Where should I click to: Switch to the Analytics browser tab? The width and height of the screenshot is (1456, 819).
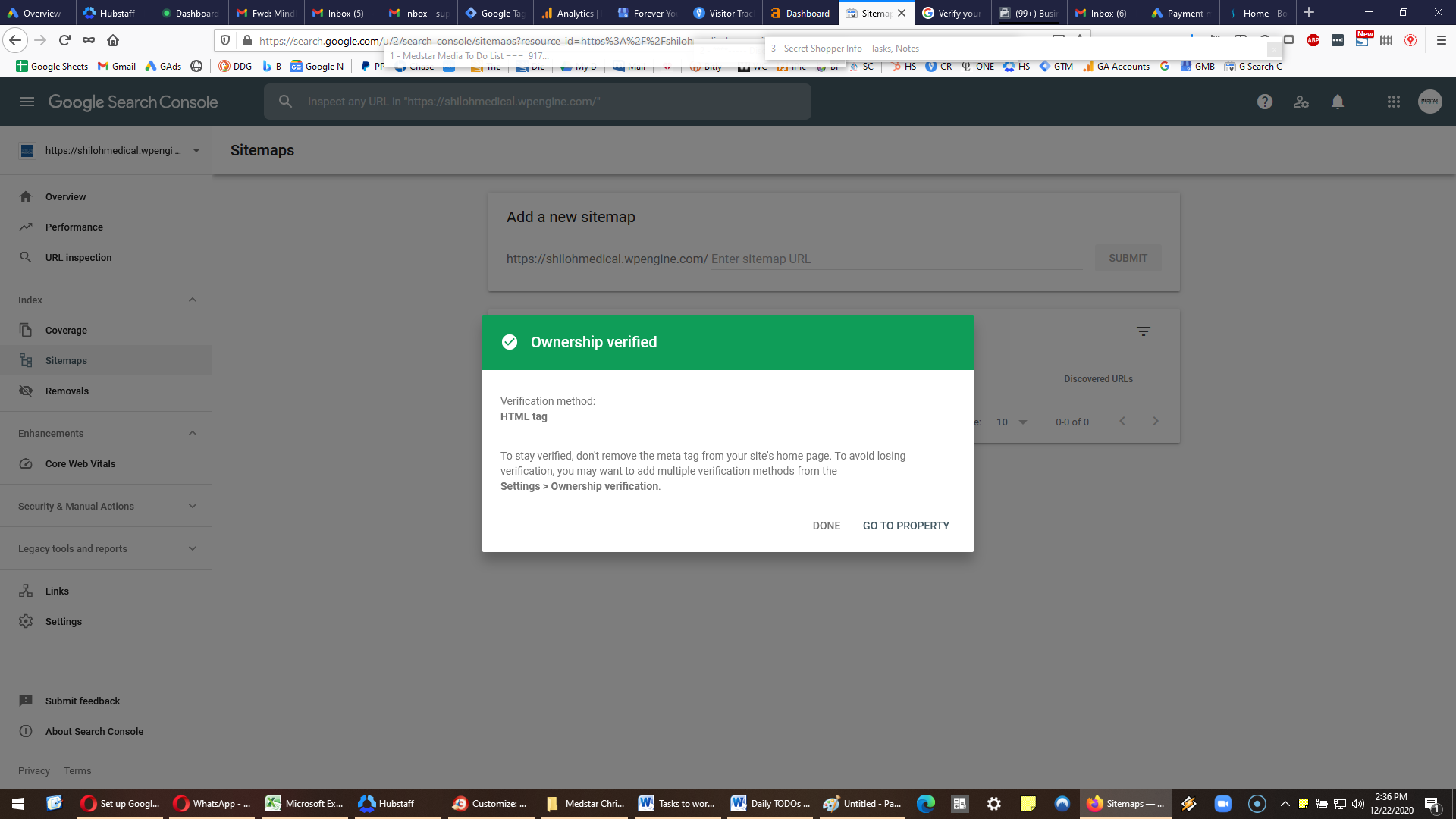[571, 13]
